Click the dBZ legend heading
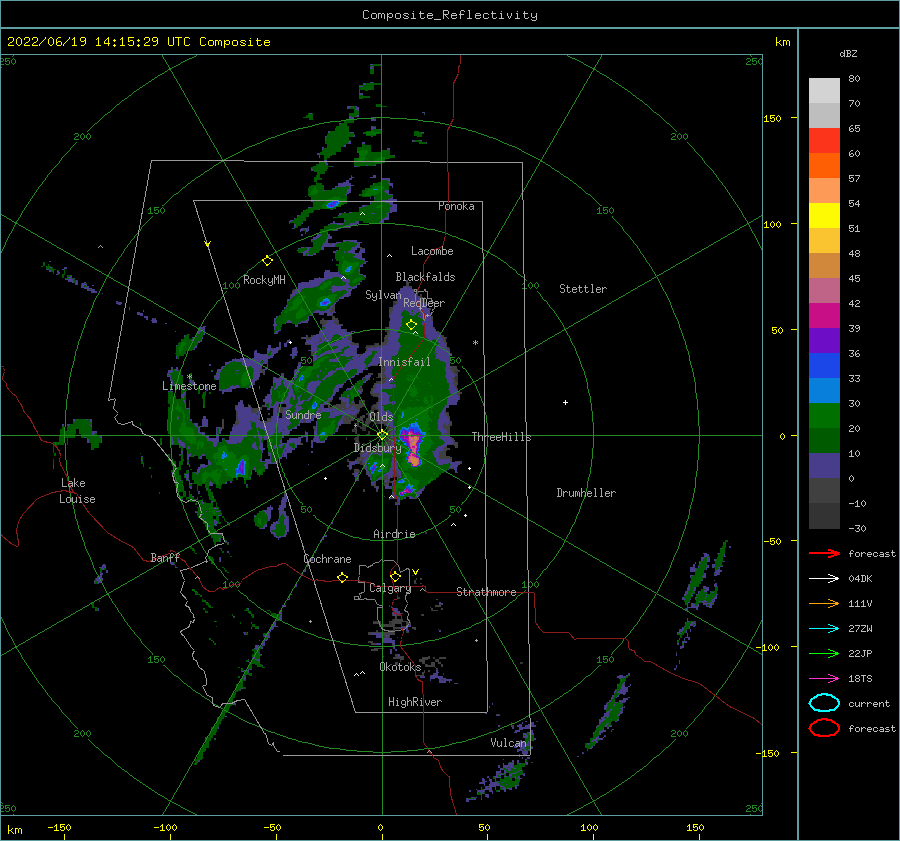Image resolution: width=900 pixels, height=841 pixels. (x=848, y=53)
